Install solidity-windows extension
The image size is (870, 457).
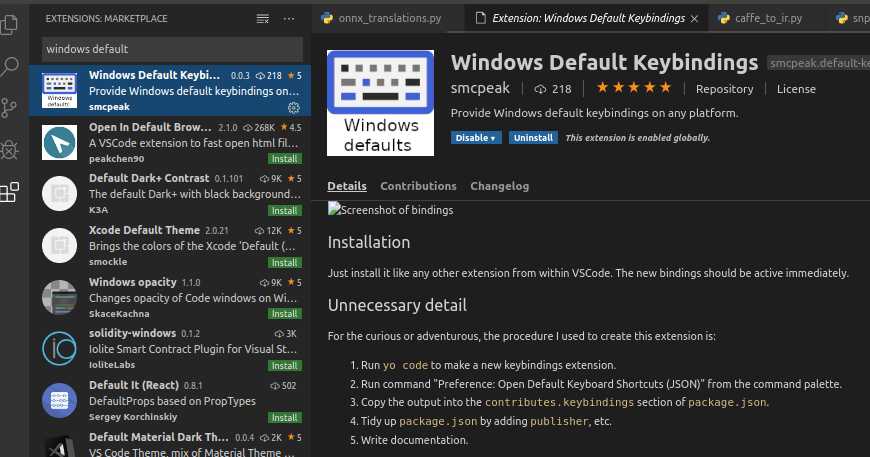(x=285, y=366)
